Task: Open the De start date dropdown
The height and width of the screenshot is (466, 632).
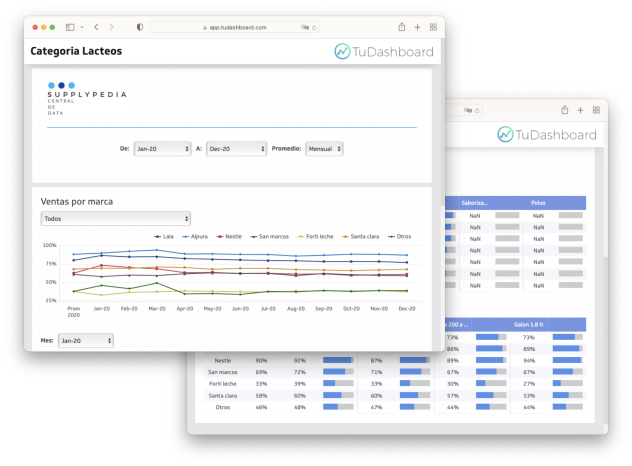Action: (x=162, y=148)
